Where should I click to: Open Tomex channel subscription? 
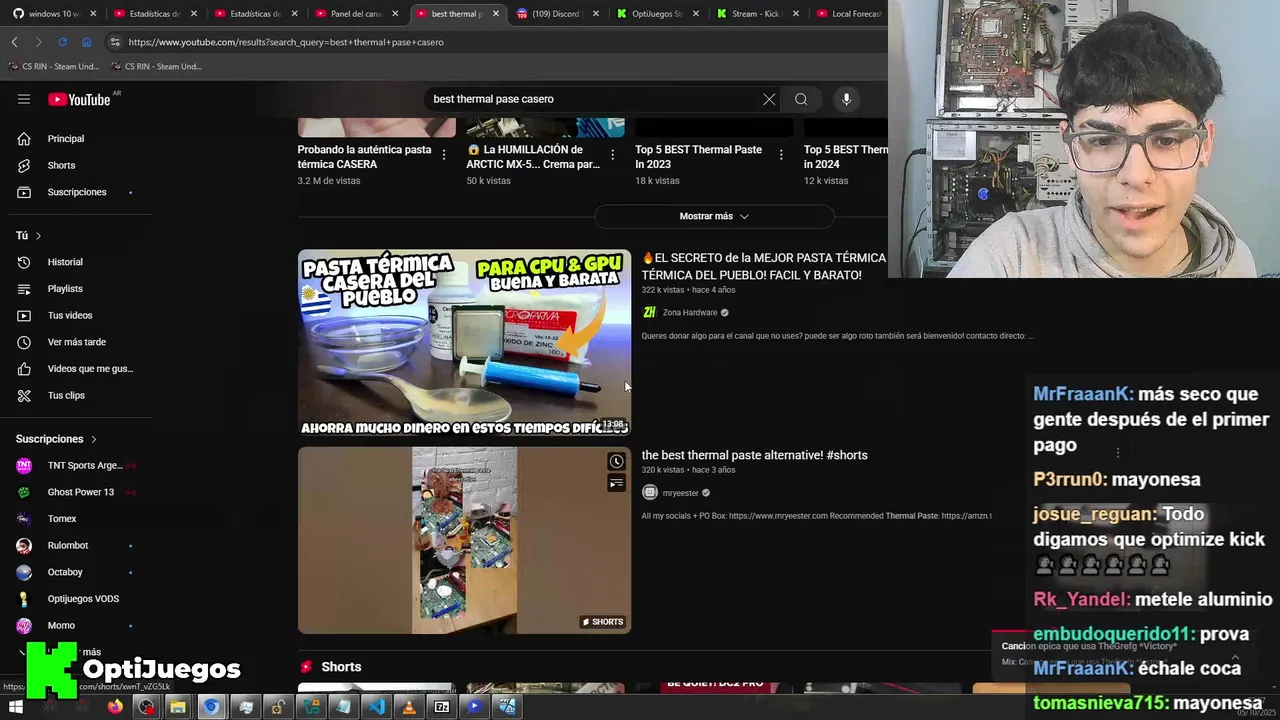[62, 519]
